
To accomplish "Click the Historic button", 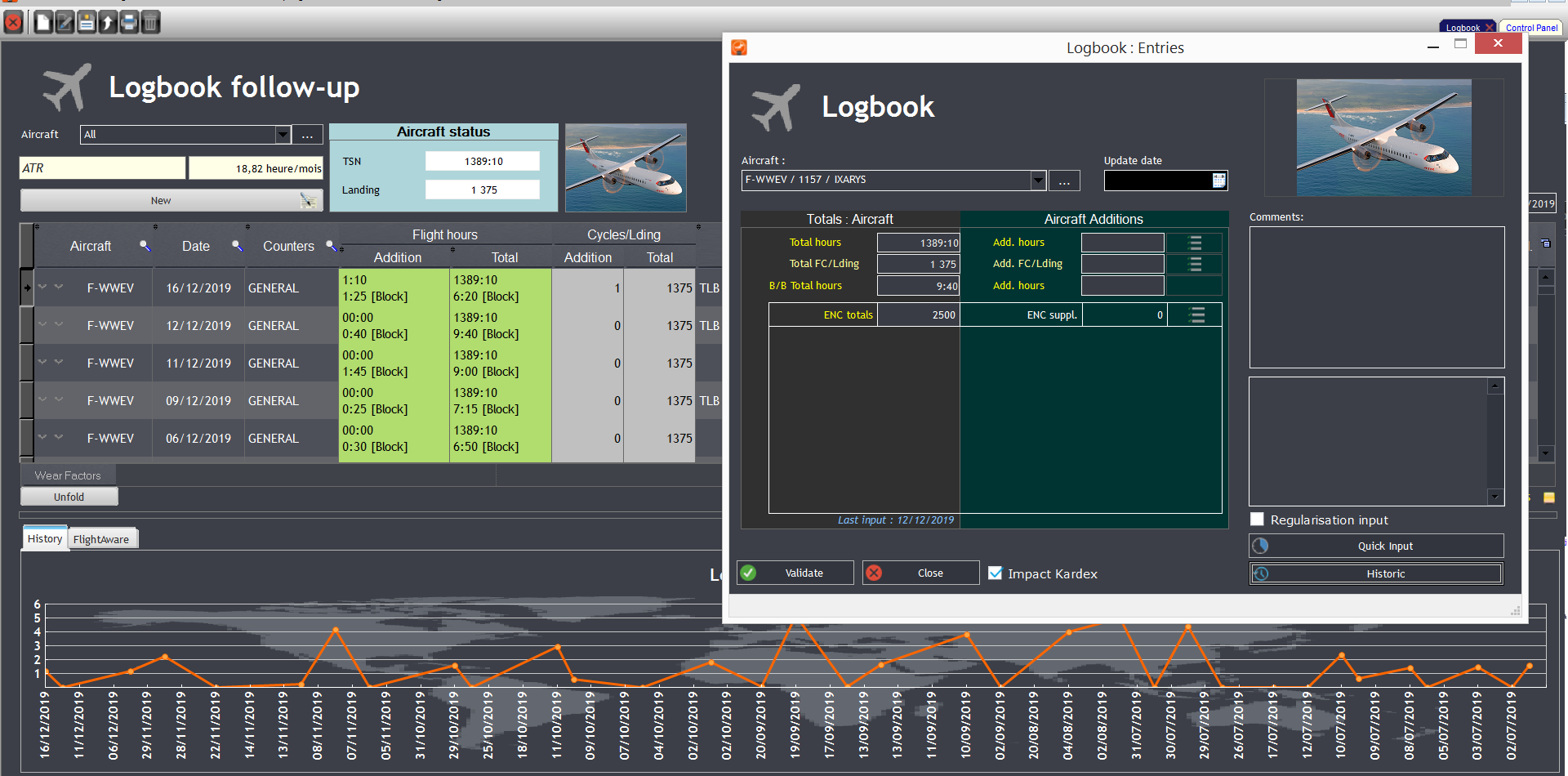I will (1376, 573).
